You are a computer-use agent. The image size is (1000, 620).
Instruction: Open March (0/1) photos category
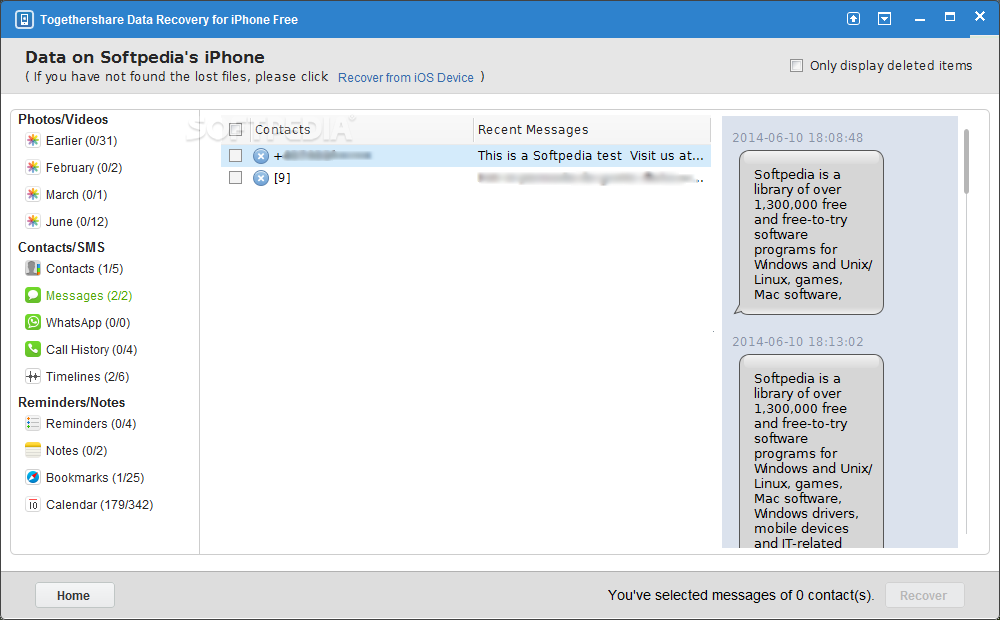pyautogui.click(x=76, y=194)
